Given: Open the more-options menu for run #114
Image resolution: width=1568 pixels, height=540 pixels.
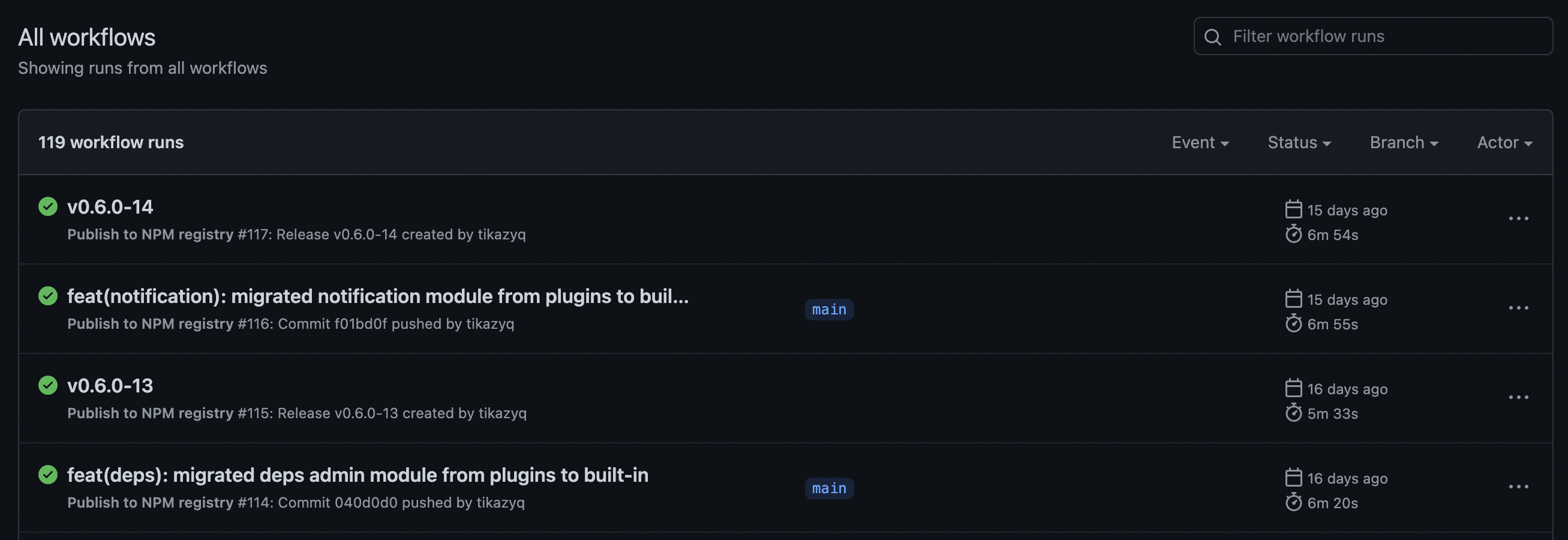Looking at the screenshot, I should [x=1518, y=487].
